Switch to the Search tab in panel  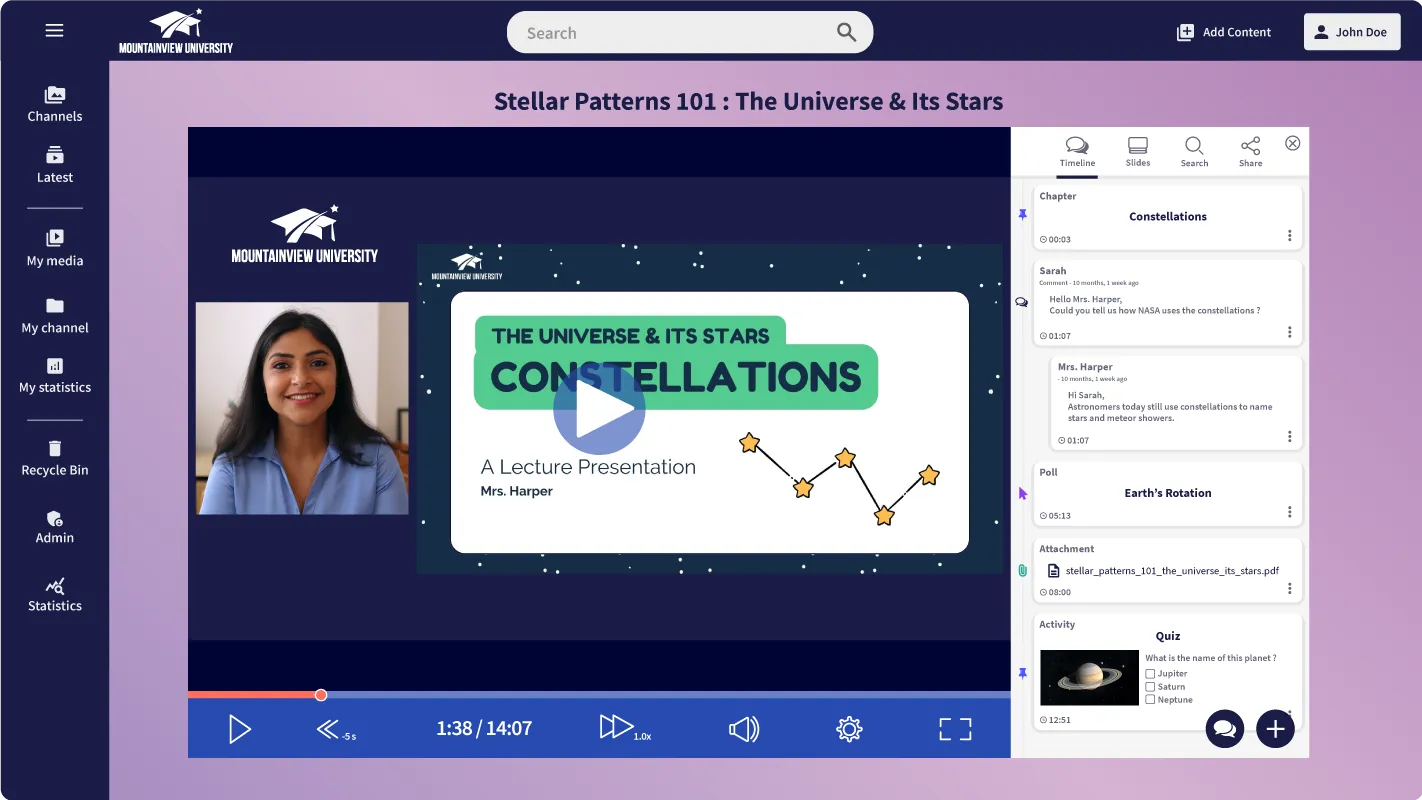[1194, 152]
